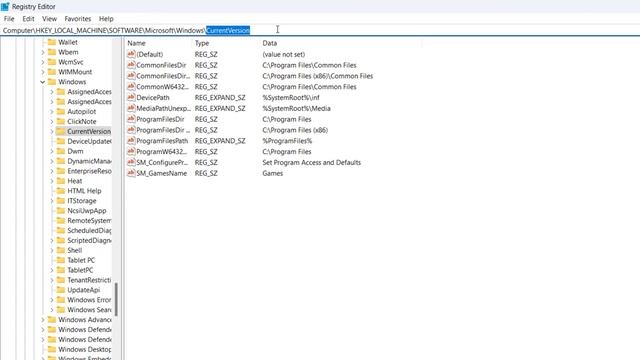Click the registry path address bar
640x360 pixels.
[x=320, y=31]
